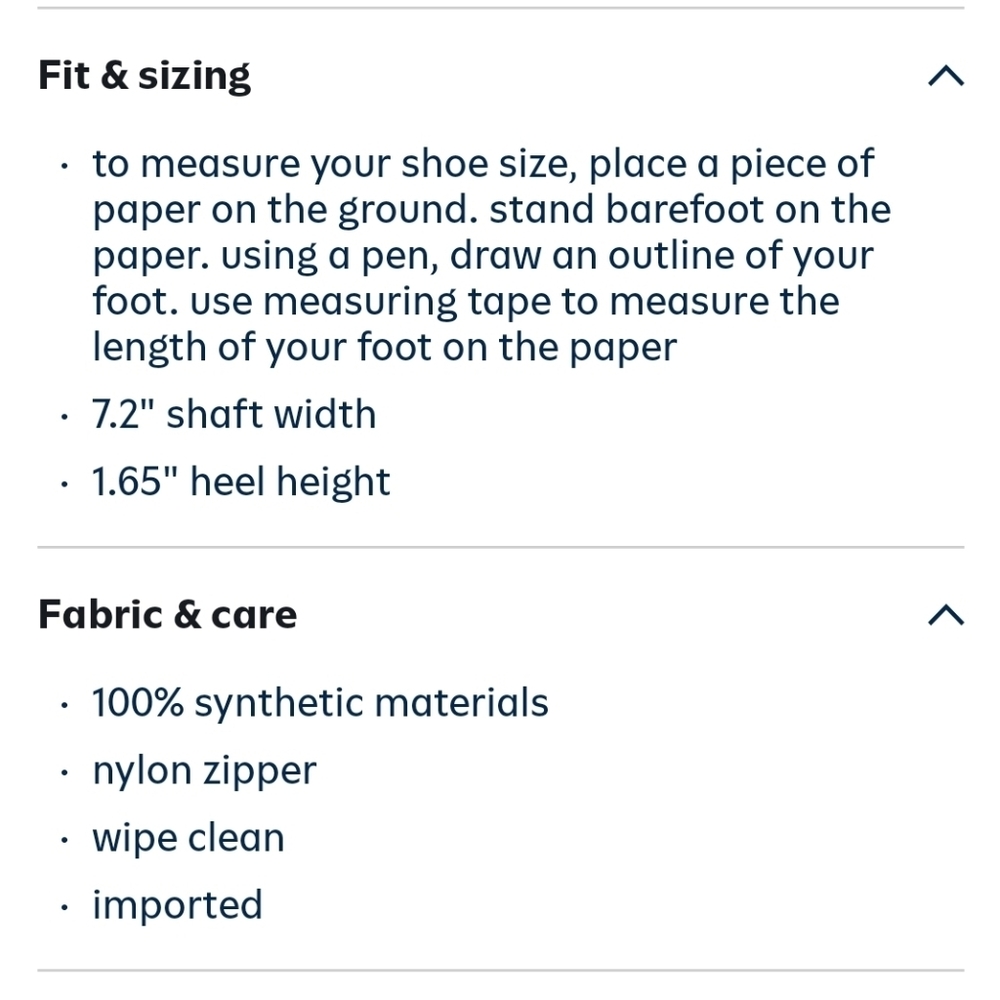
Task: Click the shoe size measuring instructions paragraph
Action: click(480, 255)
